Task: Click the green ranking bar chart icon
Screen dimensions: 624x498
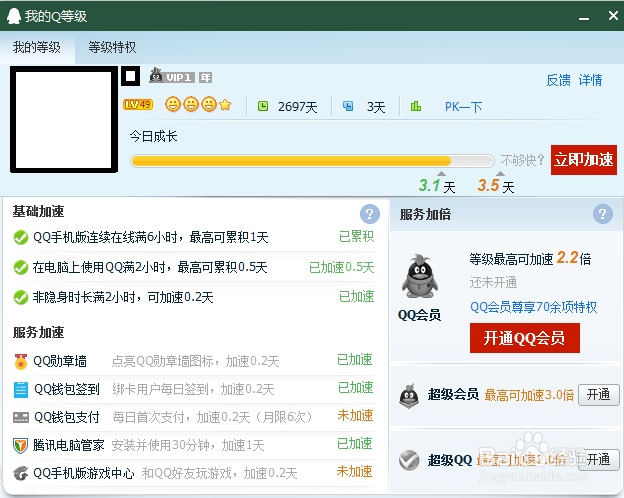Action: (416, 106)
